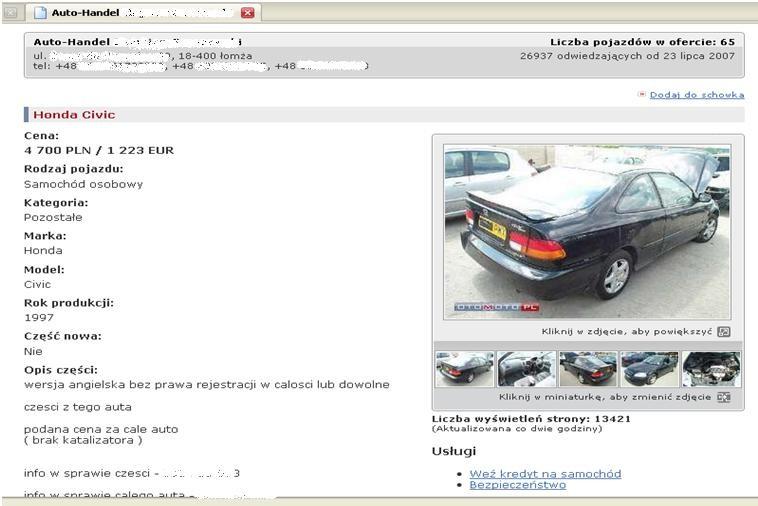
Task: Click the Kliknij w miniaturkę caption text
Action: tap(605, 397)
